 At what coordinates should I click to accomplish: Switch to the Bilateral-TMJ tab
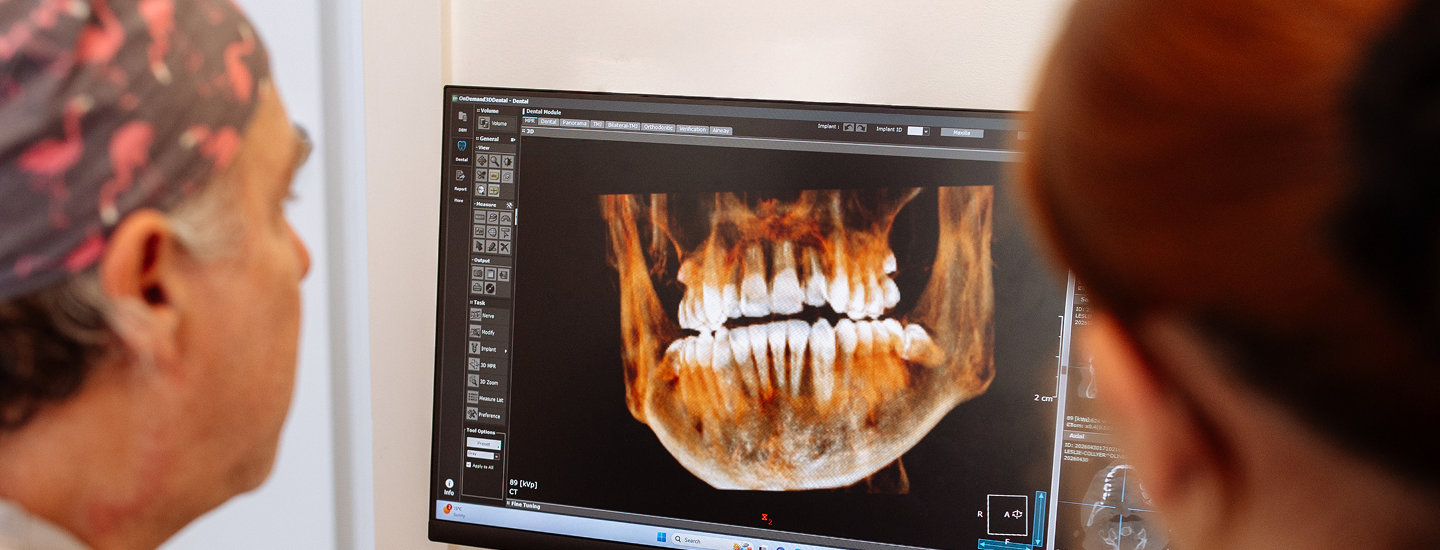(x=623, y=125)
